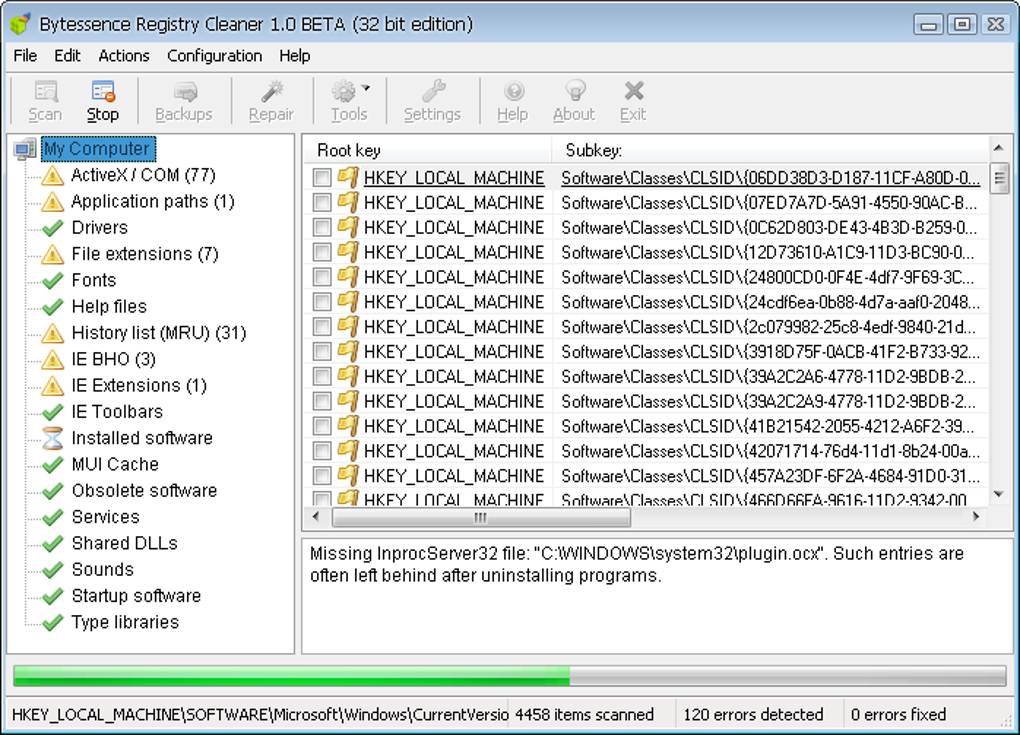This screenshot has height=735, width=1020.
Task: Click key icon on the 06DD38D3 row
Action: point(348,177)
